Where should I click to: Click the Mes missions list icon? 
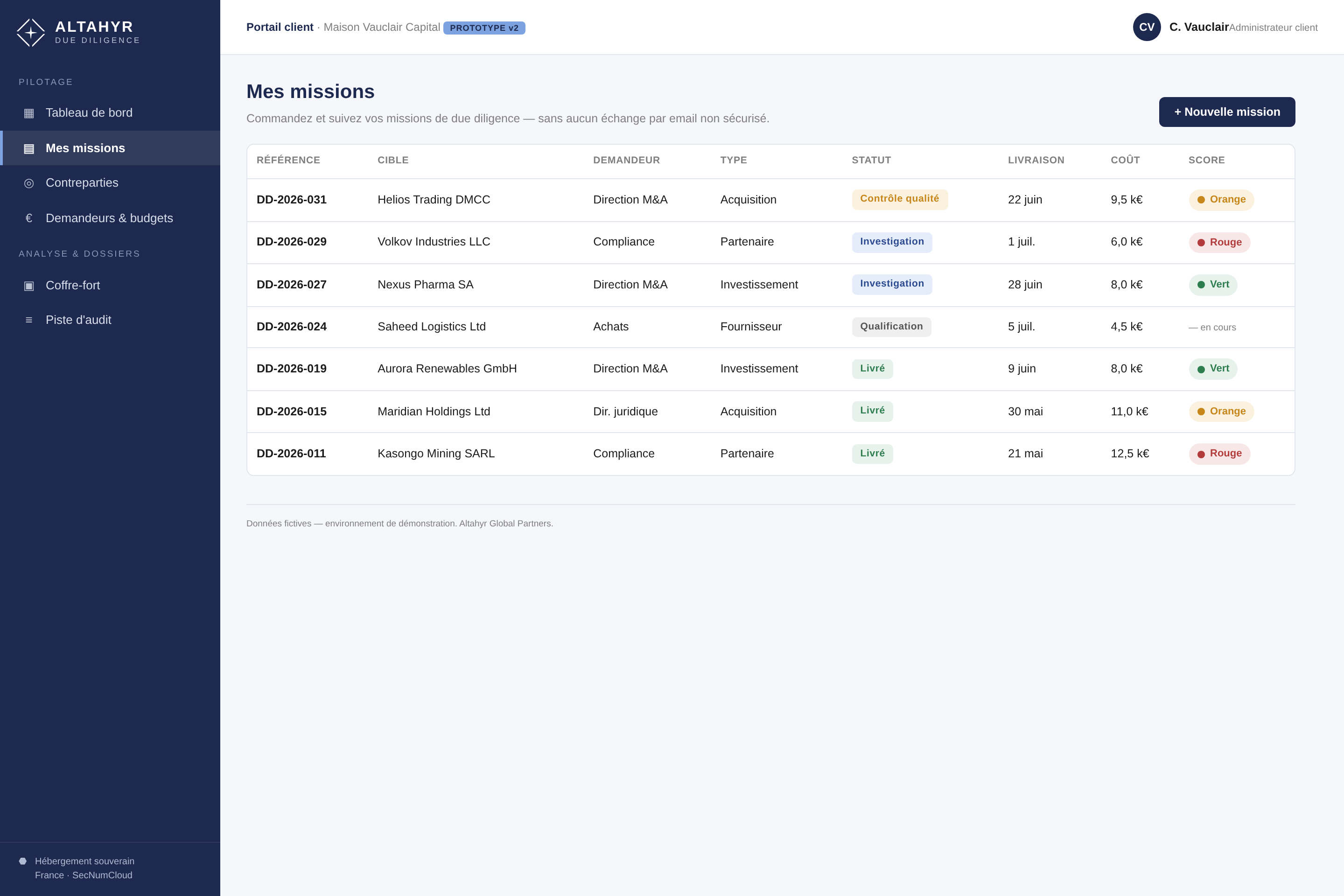point(28,148)
